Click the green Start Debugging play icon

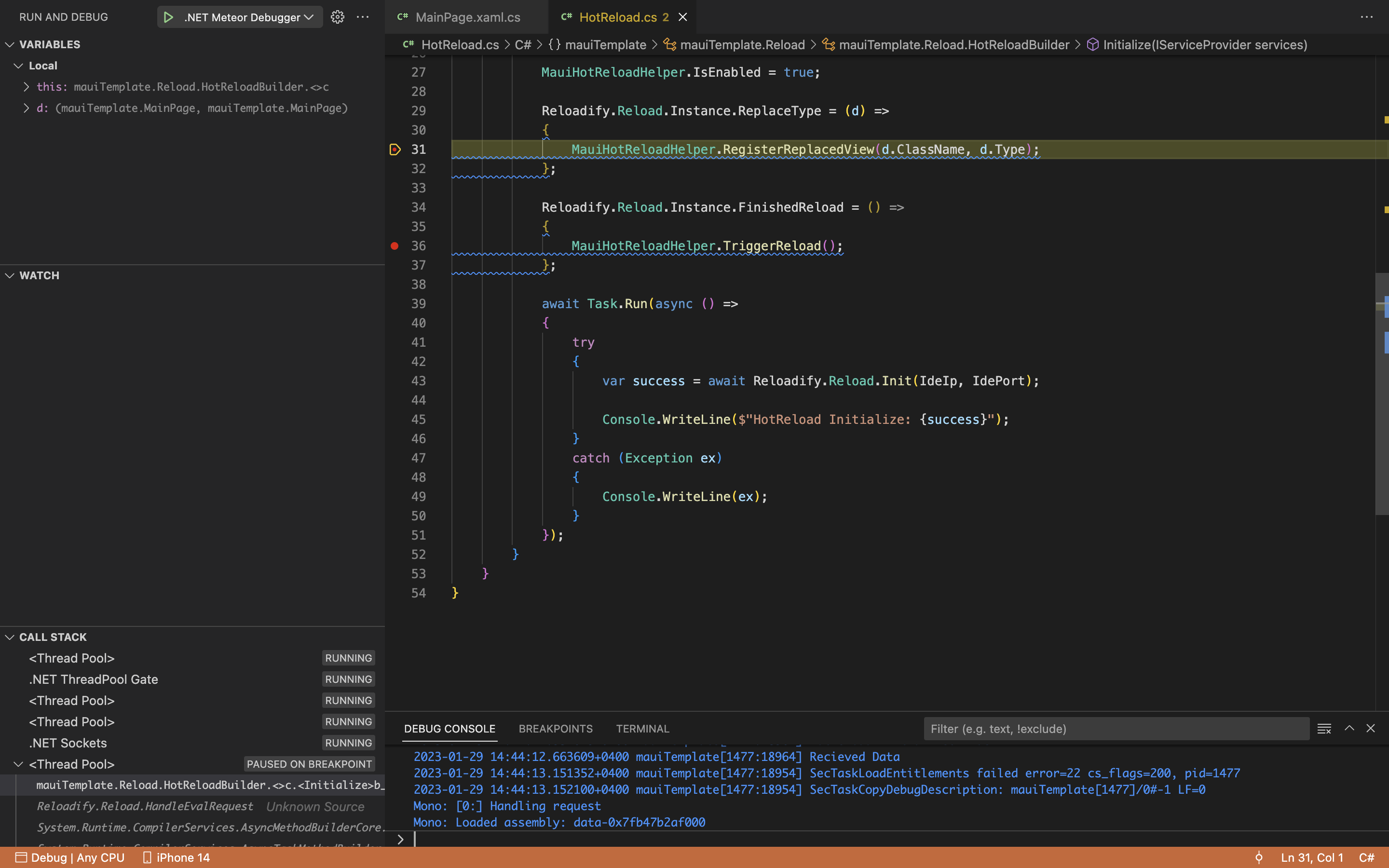click(x=168, y=17)
